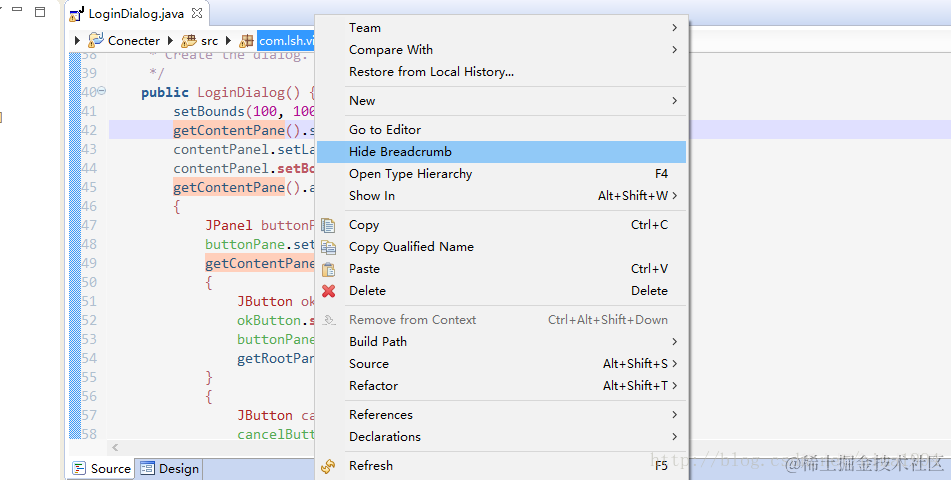Open the References submenu
Viewport: 951px width, 480px height.
502,414
